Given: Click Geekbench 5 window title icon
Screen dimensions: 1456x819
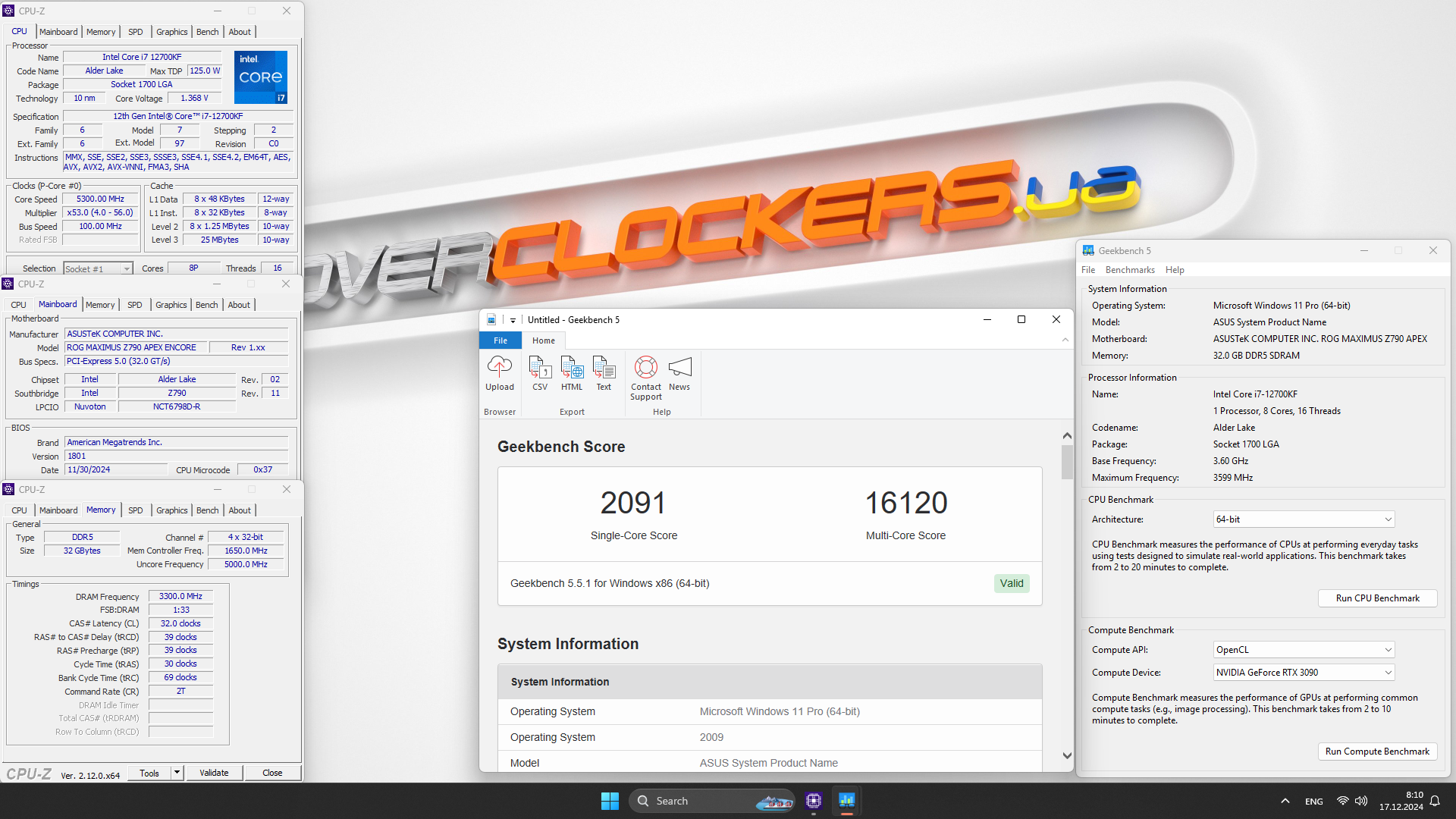Looking at the screenshot, I should coord(1088,251).
